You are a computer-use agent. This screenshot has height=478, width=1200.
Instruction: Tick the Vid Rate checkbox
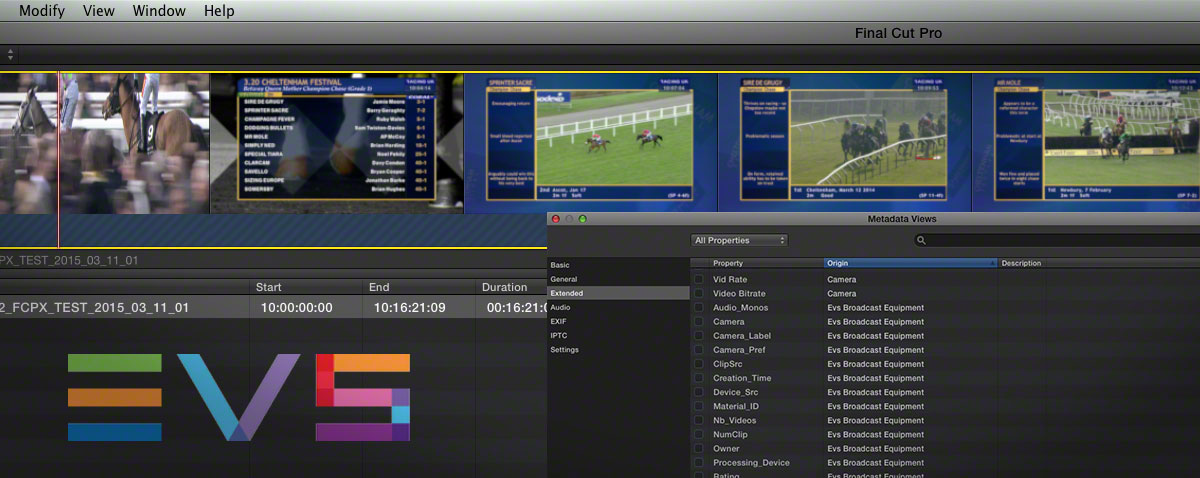(699, 280)
